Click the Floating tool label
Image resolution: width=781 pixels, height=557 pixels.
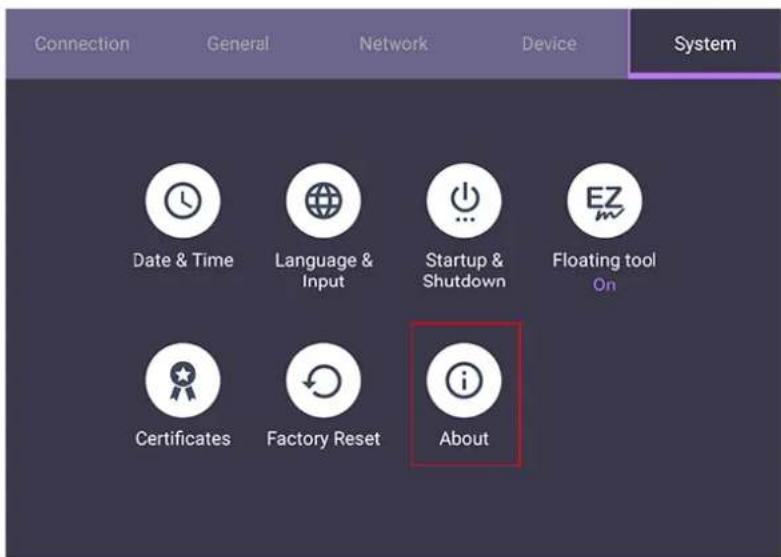pyautogui.click(x=604, y=260)
